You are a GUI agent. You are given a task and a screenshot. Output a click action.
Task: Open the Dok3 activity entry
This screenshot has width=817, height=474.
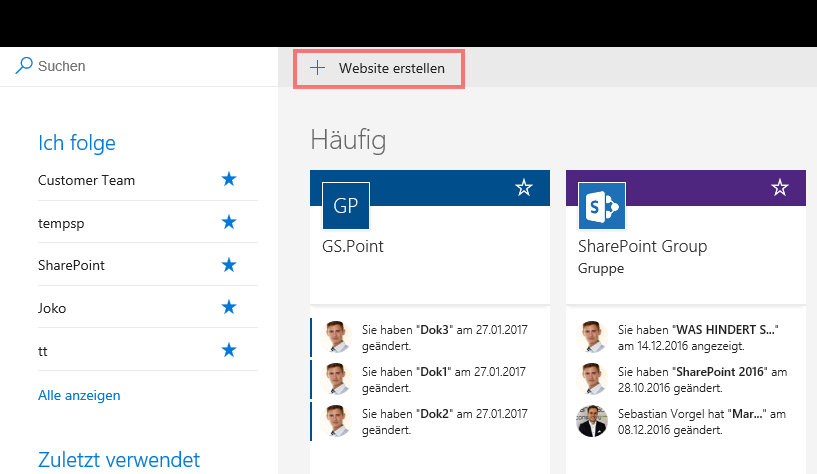[x=444, y=338]
